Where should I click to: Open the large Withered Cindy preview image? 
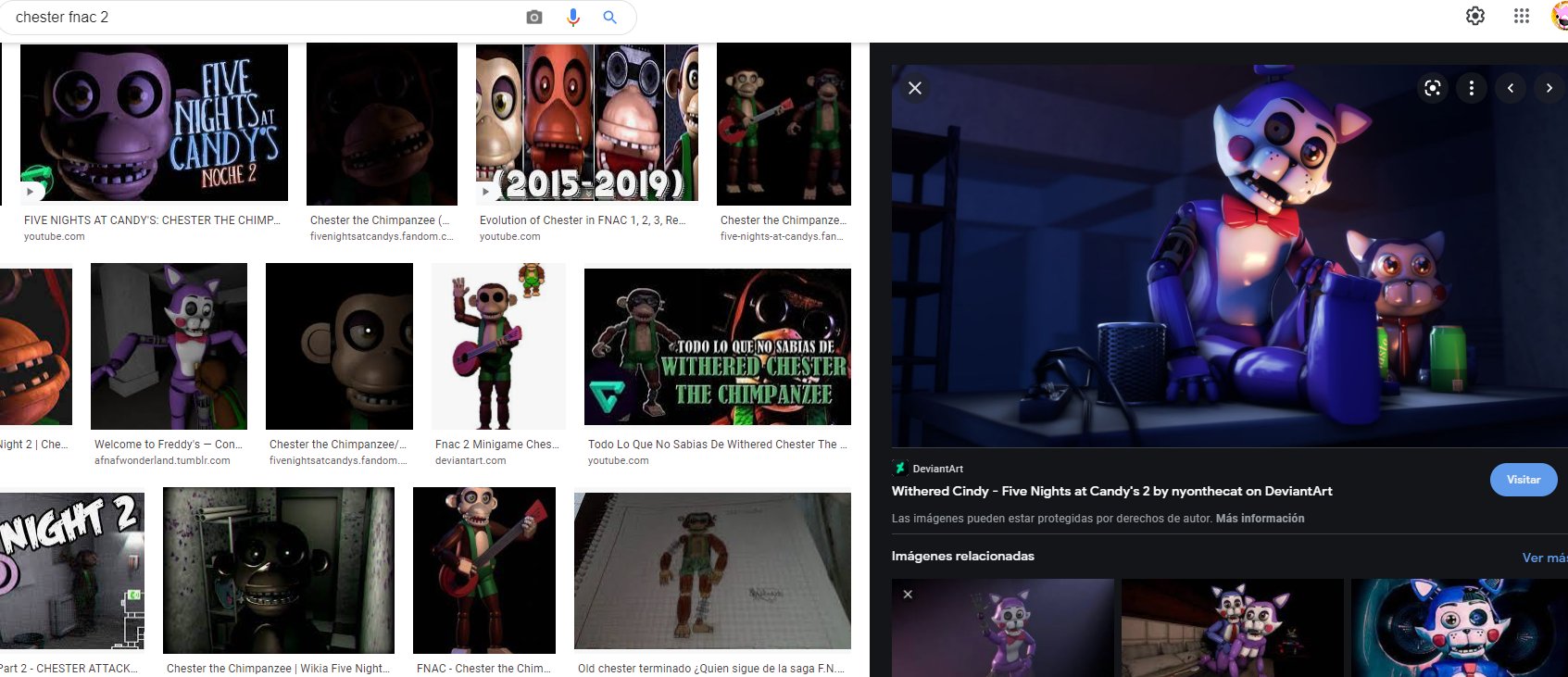point(1229,256)
